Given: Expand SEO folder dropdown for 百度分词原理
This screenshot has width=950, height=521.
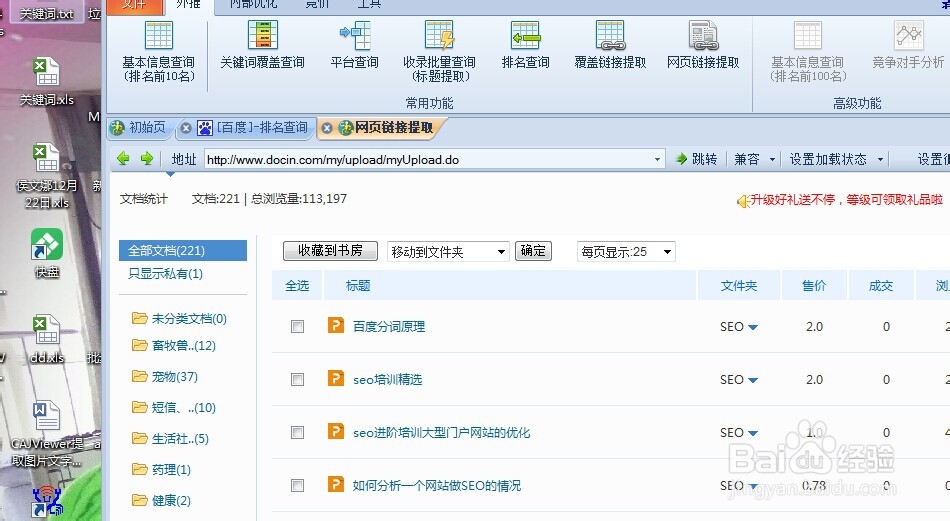Looking at the screenshot, I should [753, 327].
